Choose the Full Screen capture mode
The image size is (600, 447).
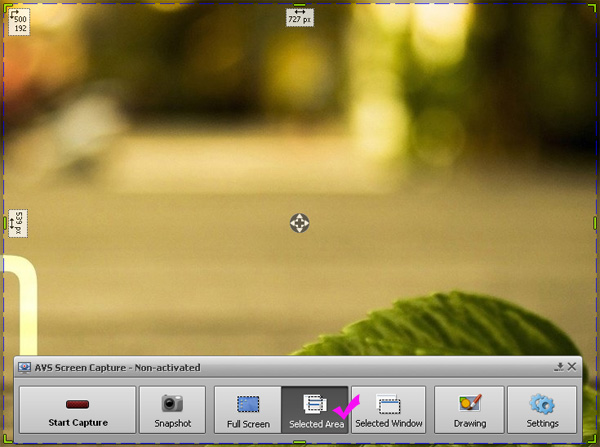pos(248,410)
